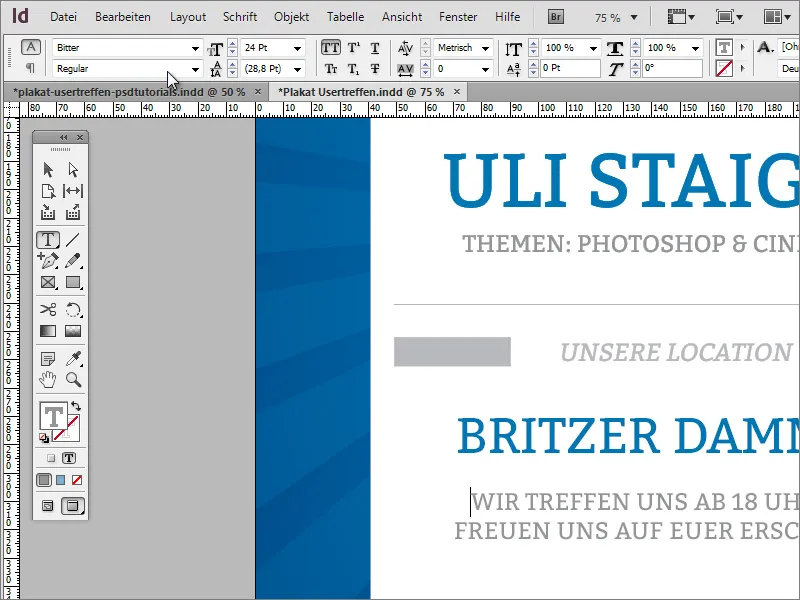Screen dimensions: 800x600
Task: Select the Selection (black arrow) tool
Action: pyautogui.click(x=48, y=169)
